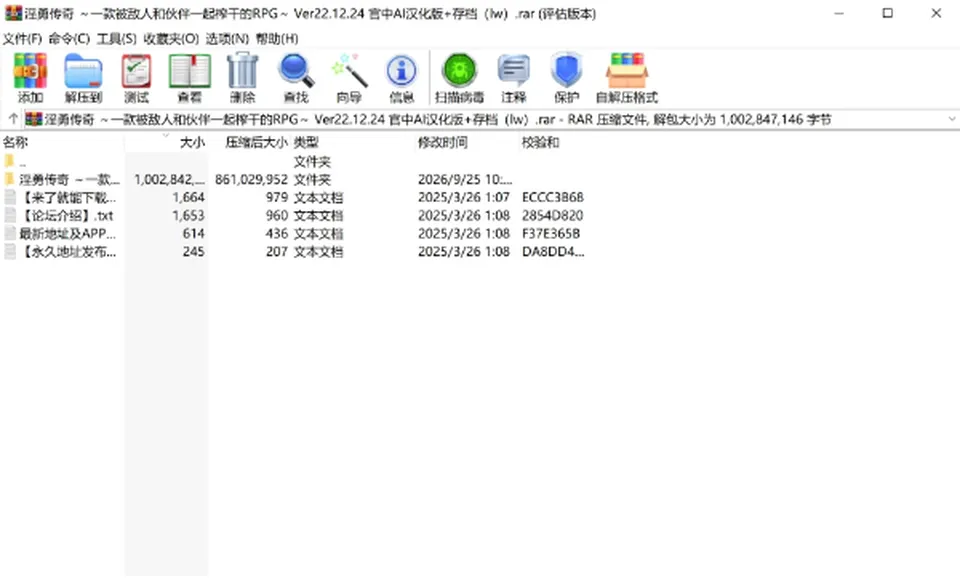The width and height of the screenshot is (960, 578).
Task: Select the 【论坛介绍】.txt file icon
Action: [9, 216]
